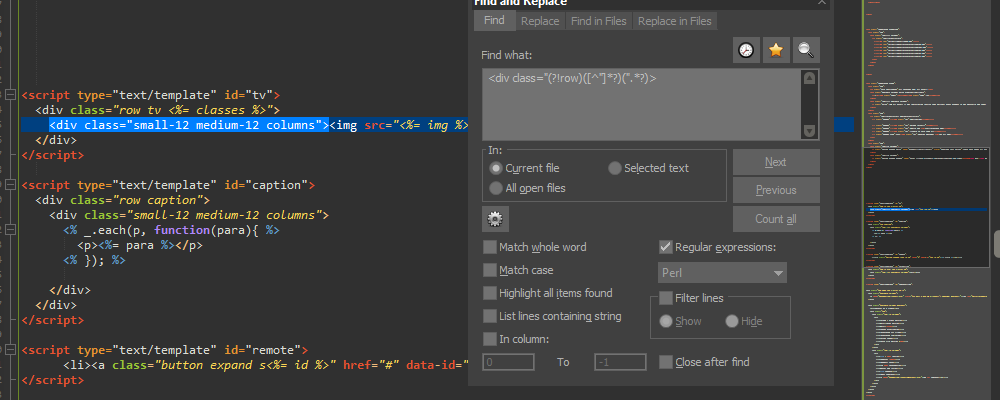This screenshot has height=400, width=1000.
Task: Open the favorites star icon
Action: (776, 50)
